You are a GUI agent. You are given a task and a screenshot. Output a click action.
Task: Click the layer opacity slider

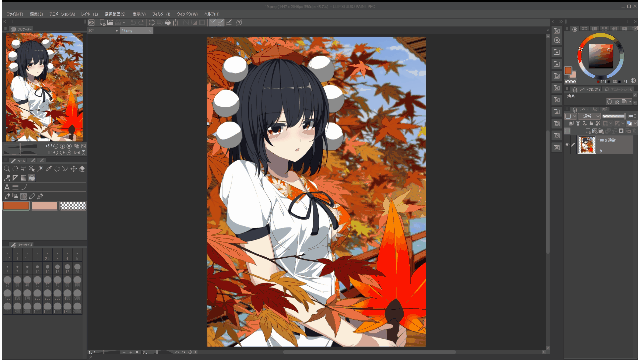614,116
